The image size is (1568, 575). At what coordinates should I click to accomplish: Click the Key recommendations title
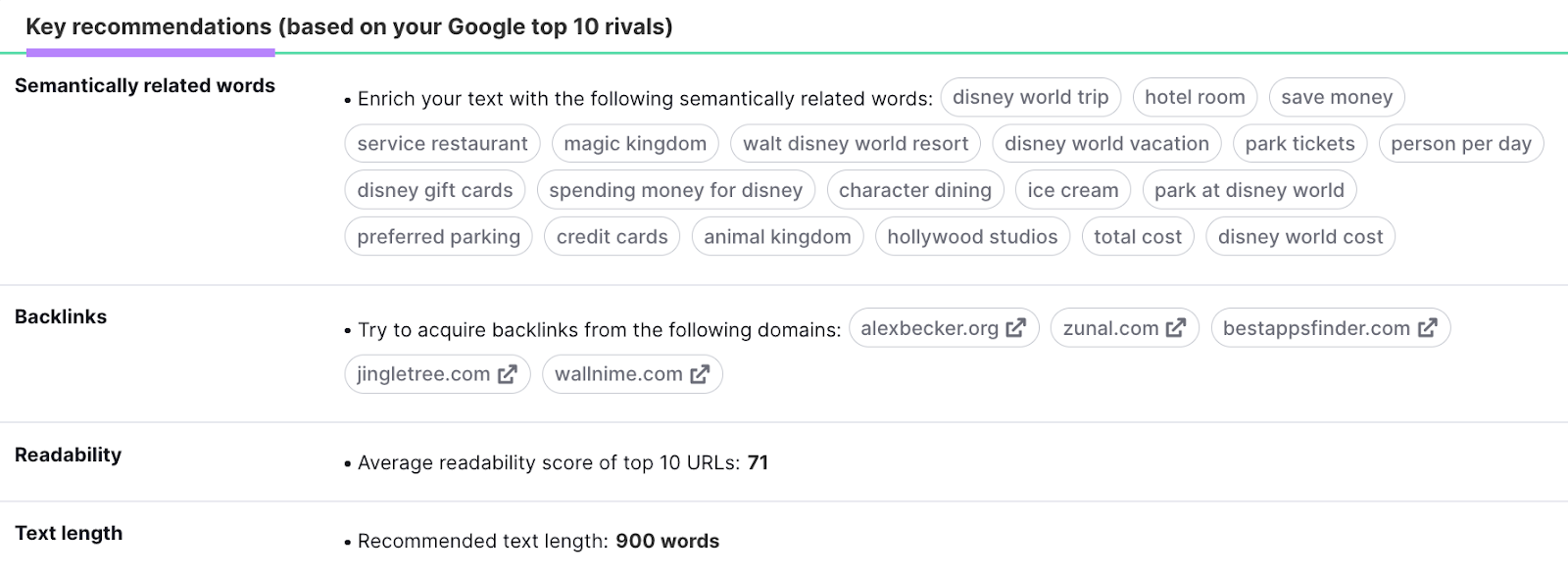click(x=350, y=26)
